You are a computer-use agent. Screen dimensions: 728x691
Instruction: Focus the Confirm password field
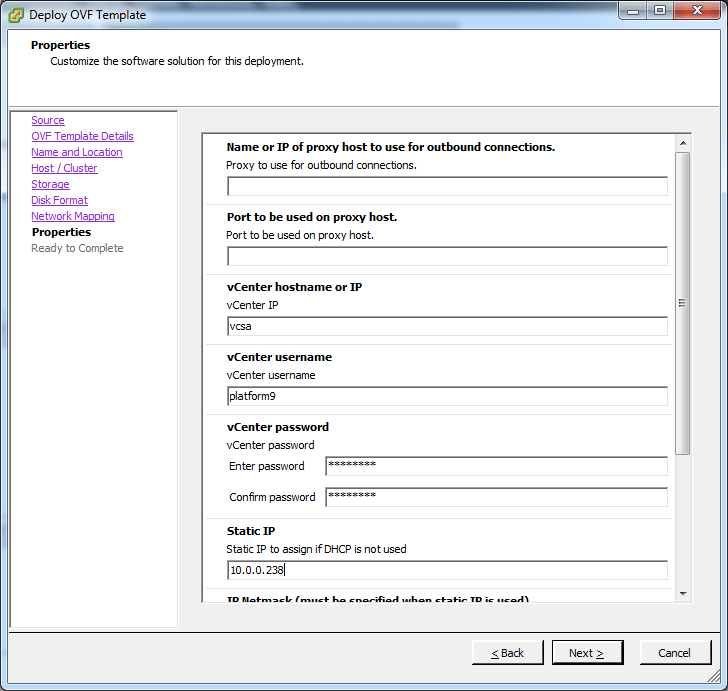pos(496,497)
